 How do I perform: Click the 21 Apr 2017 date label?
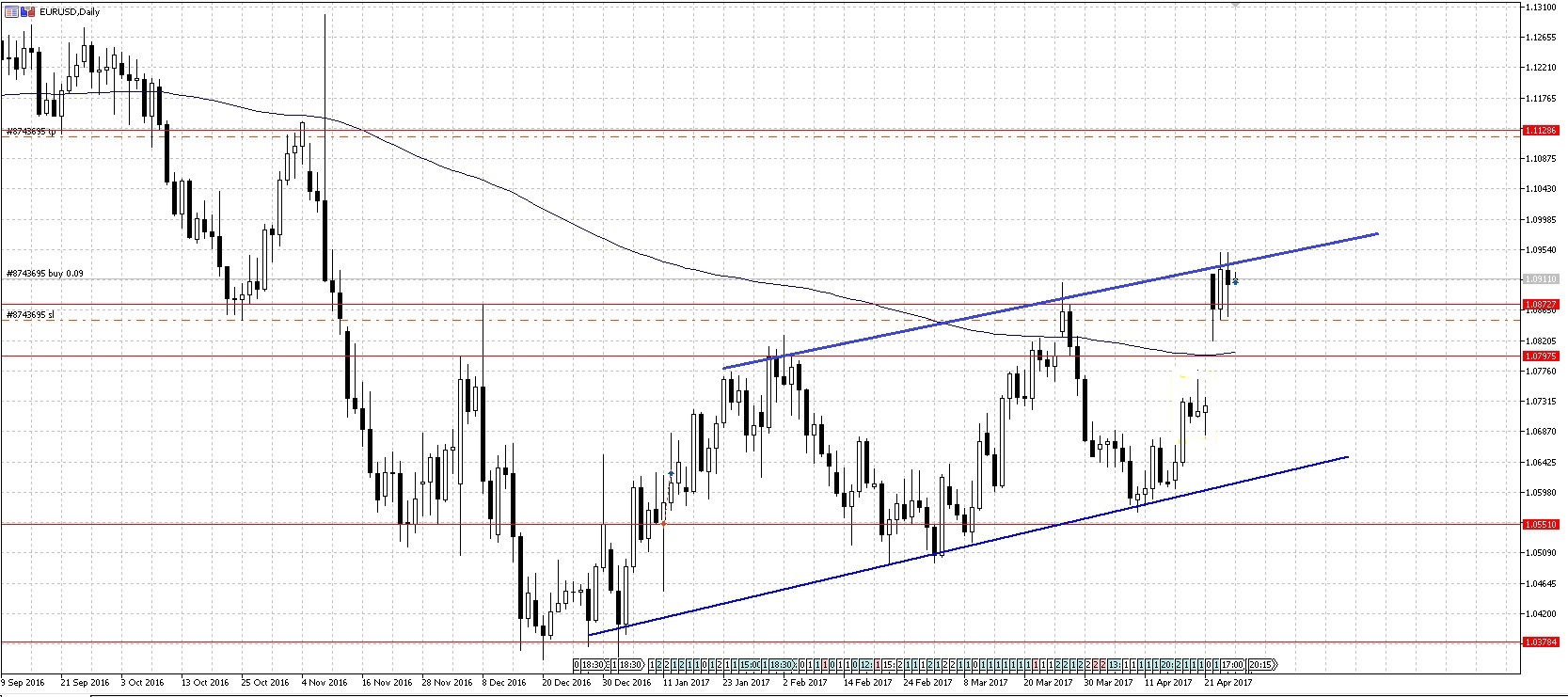point(1228,682)
